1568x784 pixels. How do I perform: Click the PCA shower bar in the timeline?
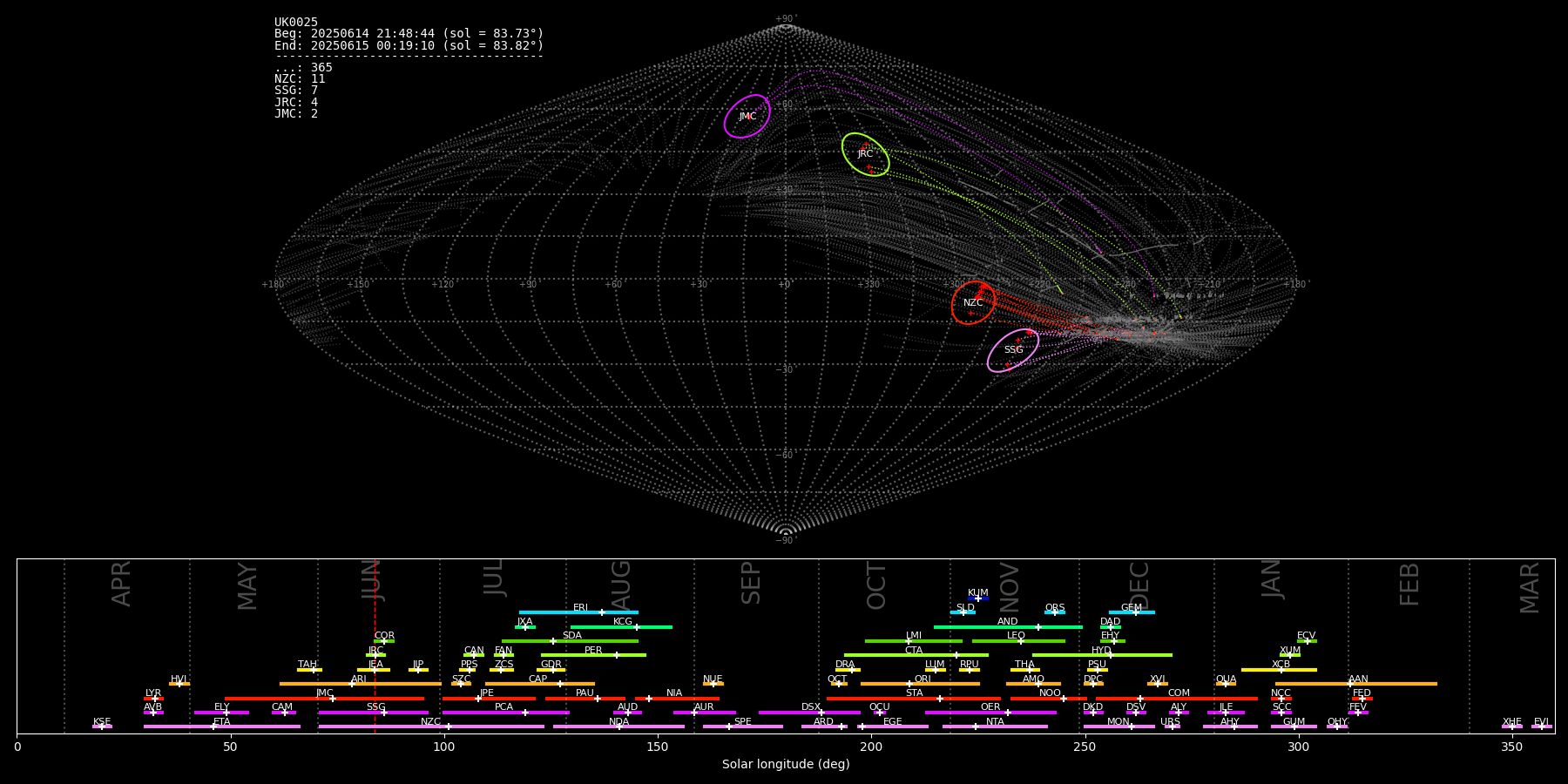(505, 713)
